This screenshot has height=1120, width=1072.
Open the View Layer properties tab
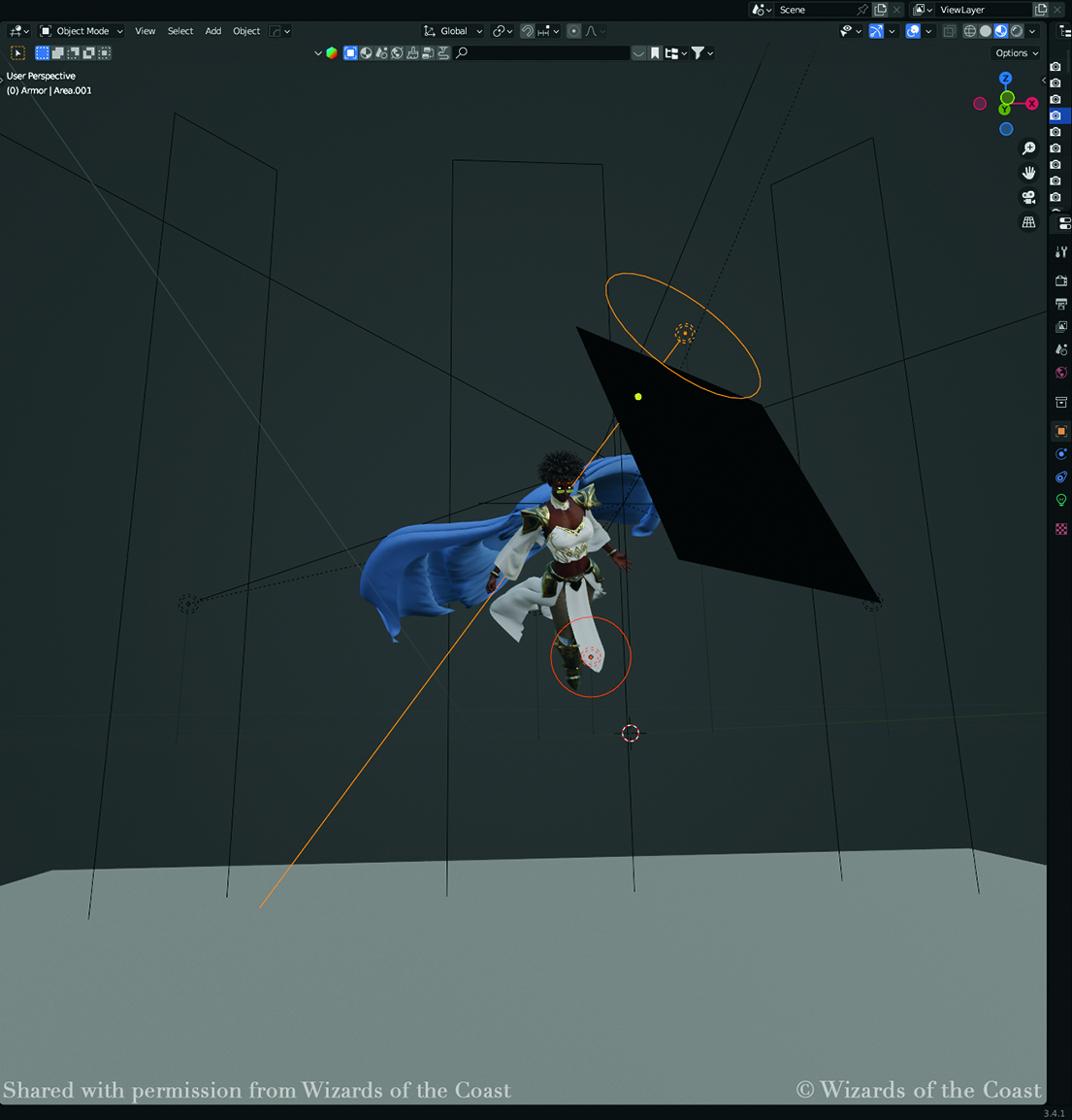click(1061, 326)
